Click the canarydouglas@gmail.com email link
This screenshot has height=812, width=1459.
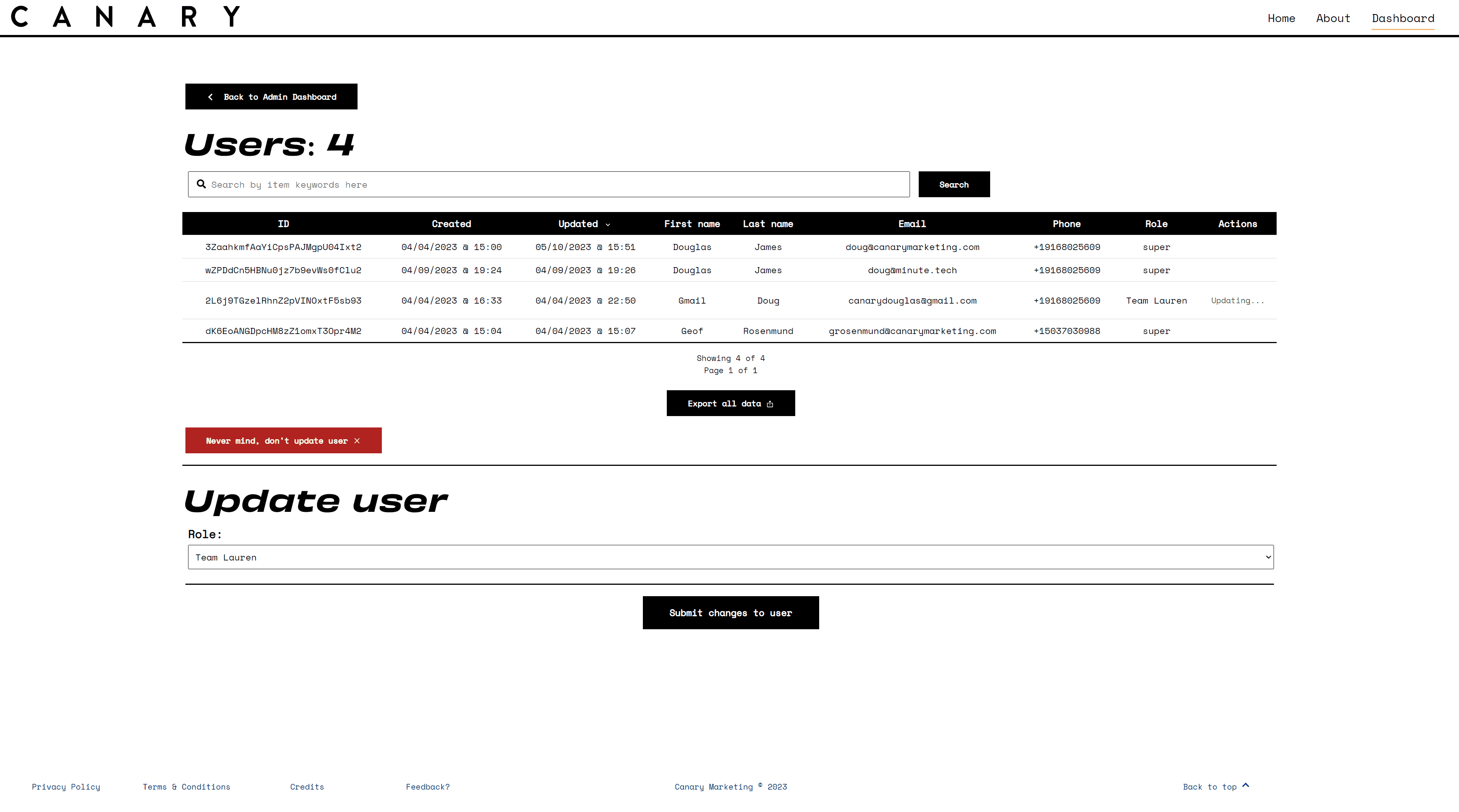[910, 300]
